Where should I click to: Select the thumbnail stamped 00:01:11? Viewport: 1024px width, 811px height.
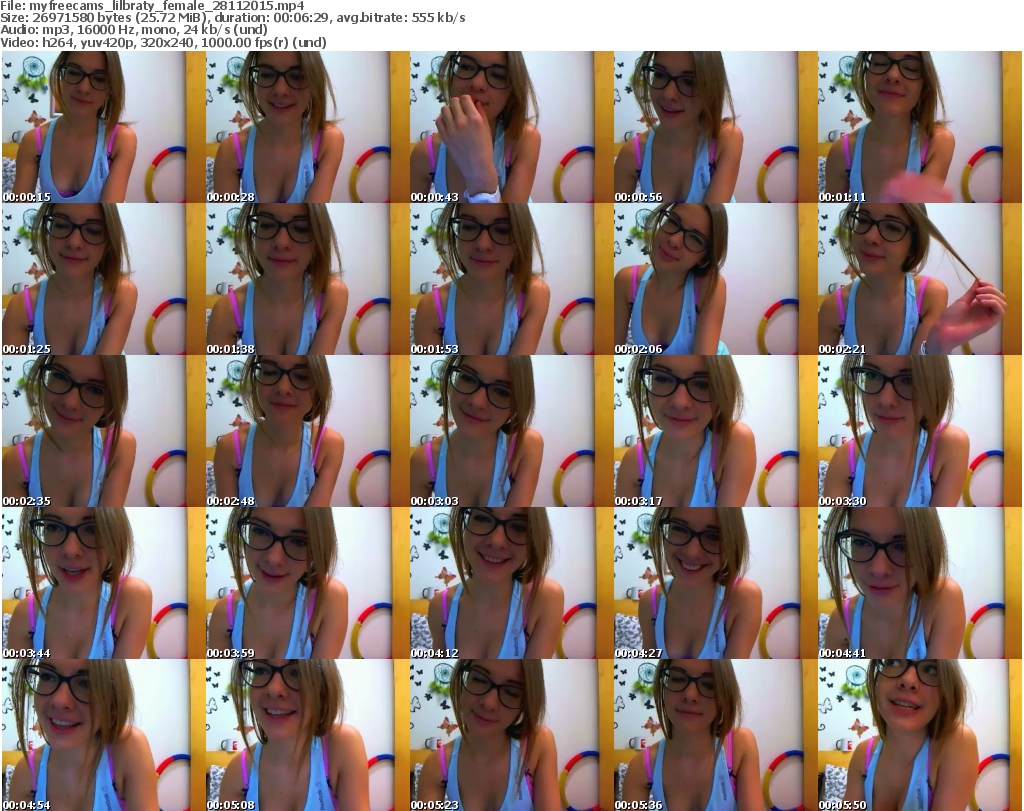coord(920,127)
